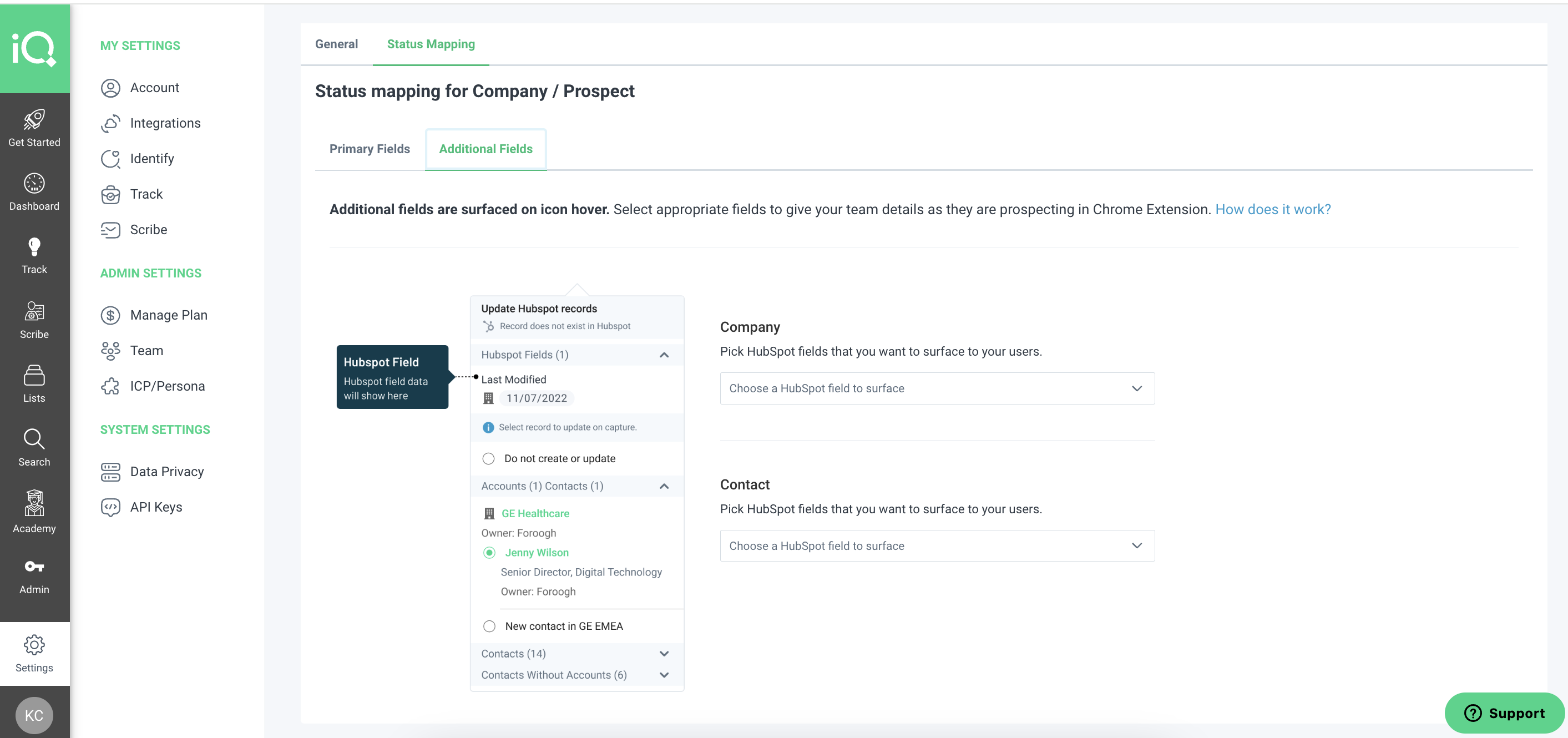Screen dimensions: 1568x738
Task: Click the Admin key icon
Action: click(x=34, y=567)
